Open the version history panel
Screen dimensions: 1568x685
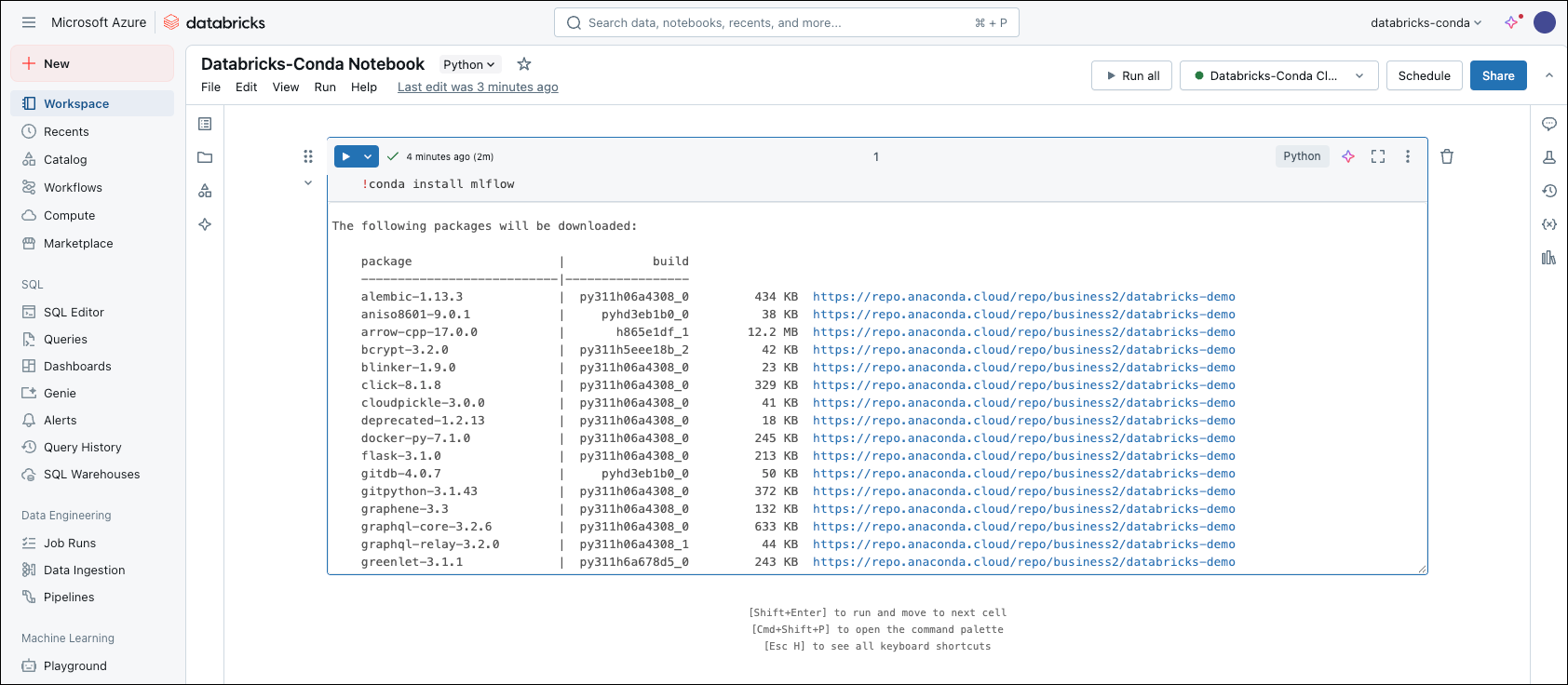click(1549, 191)
